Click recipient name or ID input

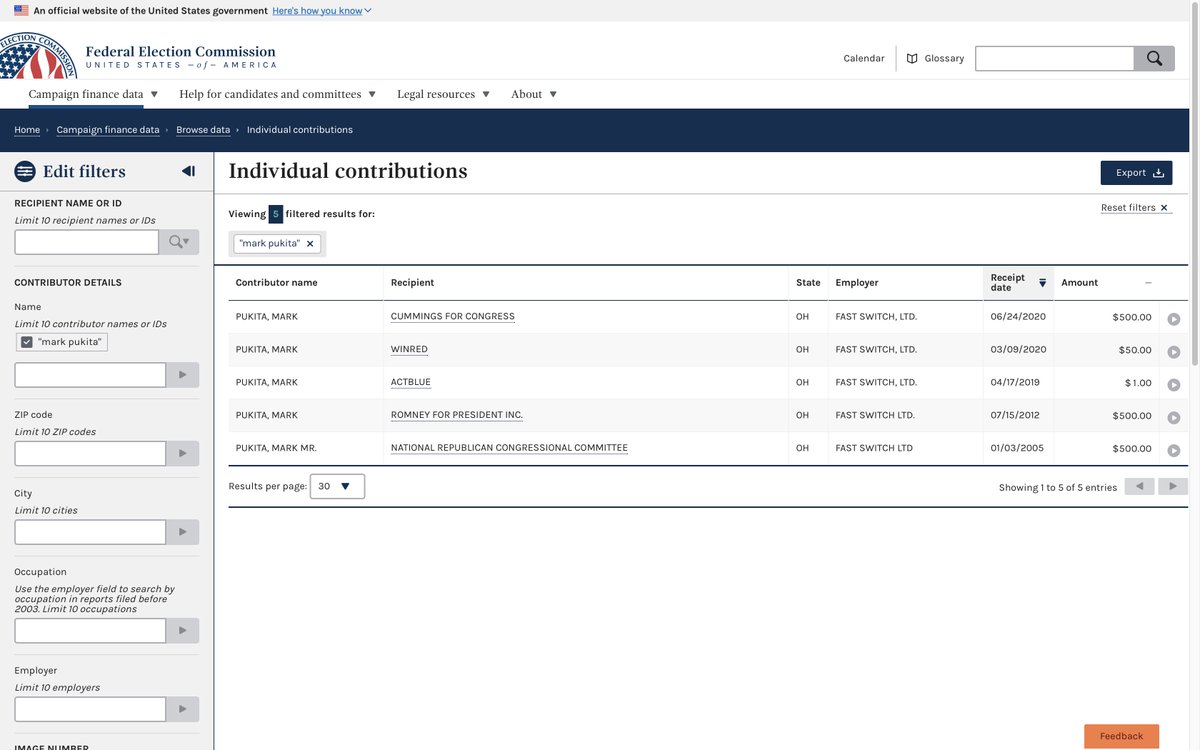coord(86,242)
